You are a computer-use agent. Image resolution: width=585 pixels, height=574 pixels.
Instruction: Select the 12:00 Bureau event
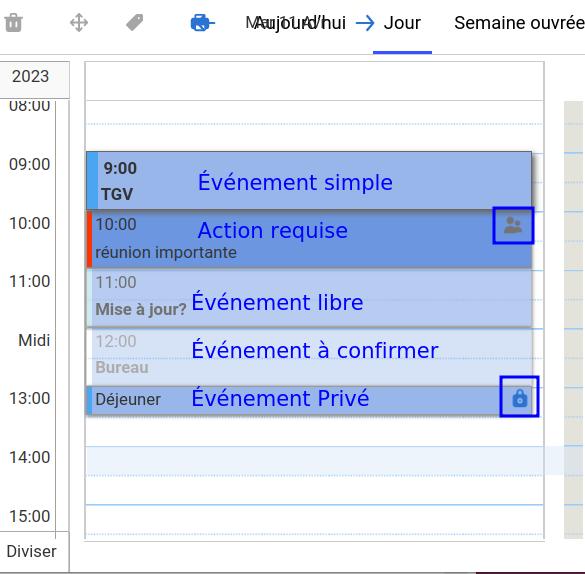point(309,357)
